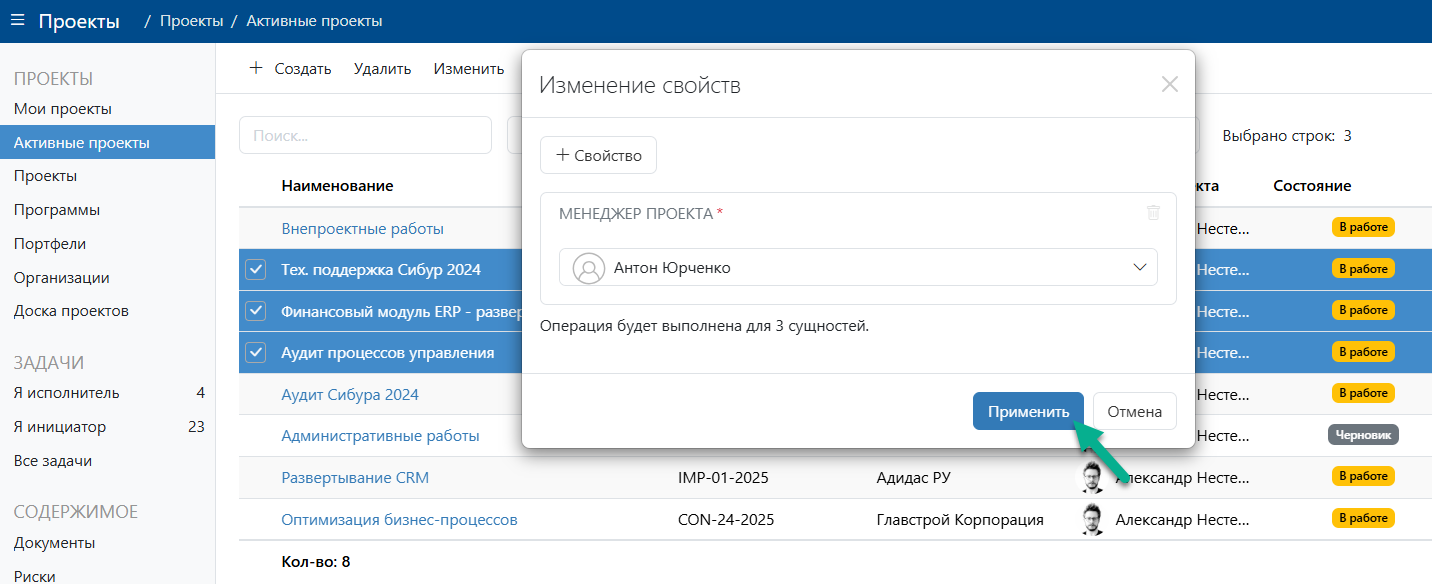Click the В работе status badge on Развертывание CRM
The image size is (1432, 584).
(1364, 477)
